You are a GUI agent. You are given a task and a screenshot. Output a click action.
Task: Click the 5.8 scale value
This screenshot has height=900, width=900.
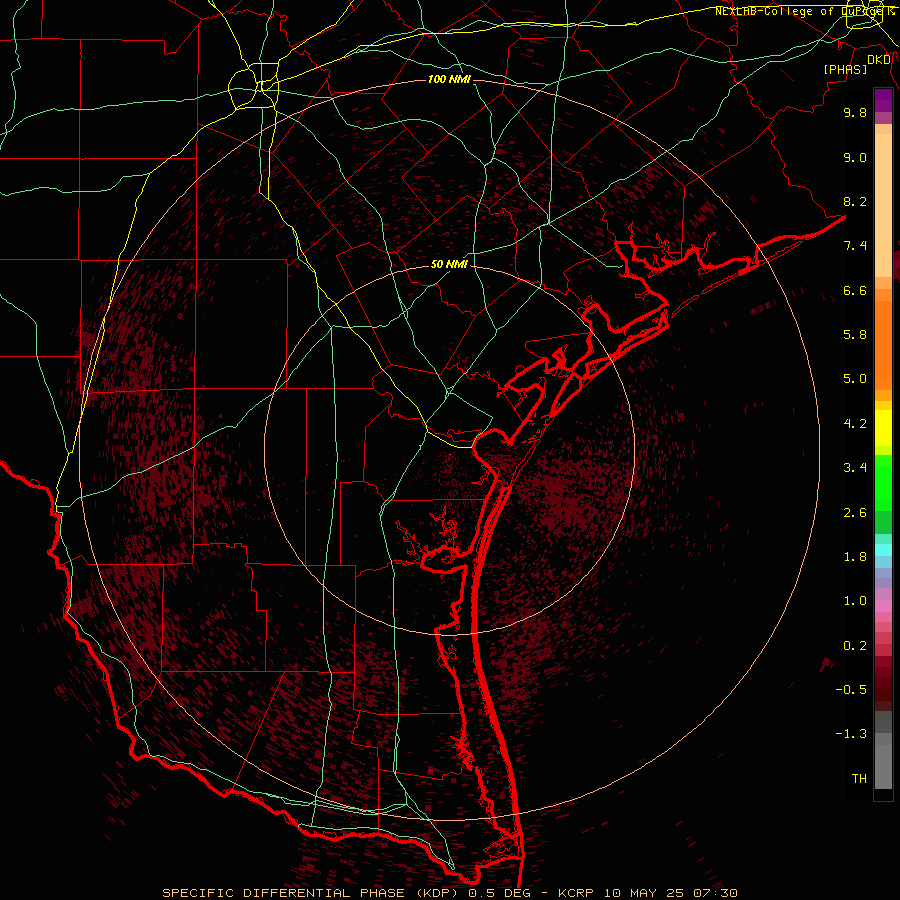click(855, 335)
